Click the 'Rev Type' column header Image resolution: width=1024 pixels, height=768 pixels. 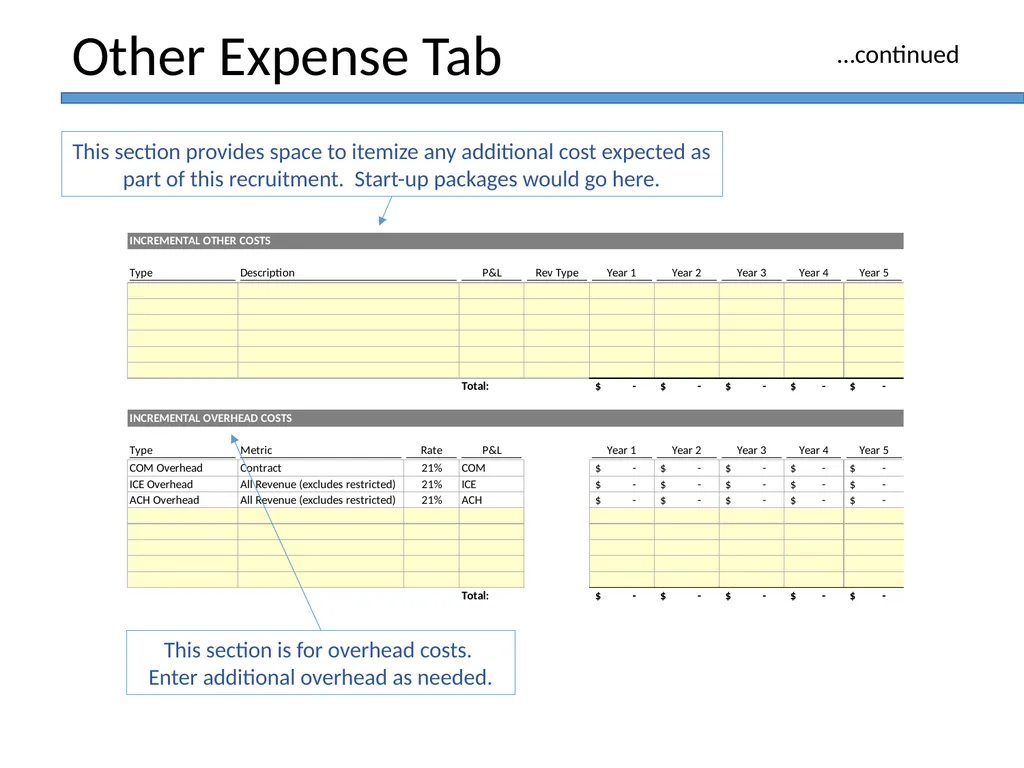[x=556, y=273]
